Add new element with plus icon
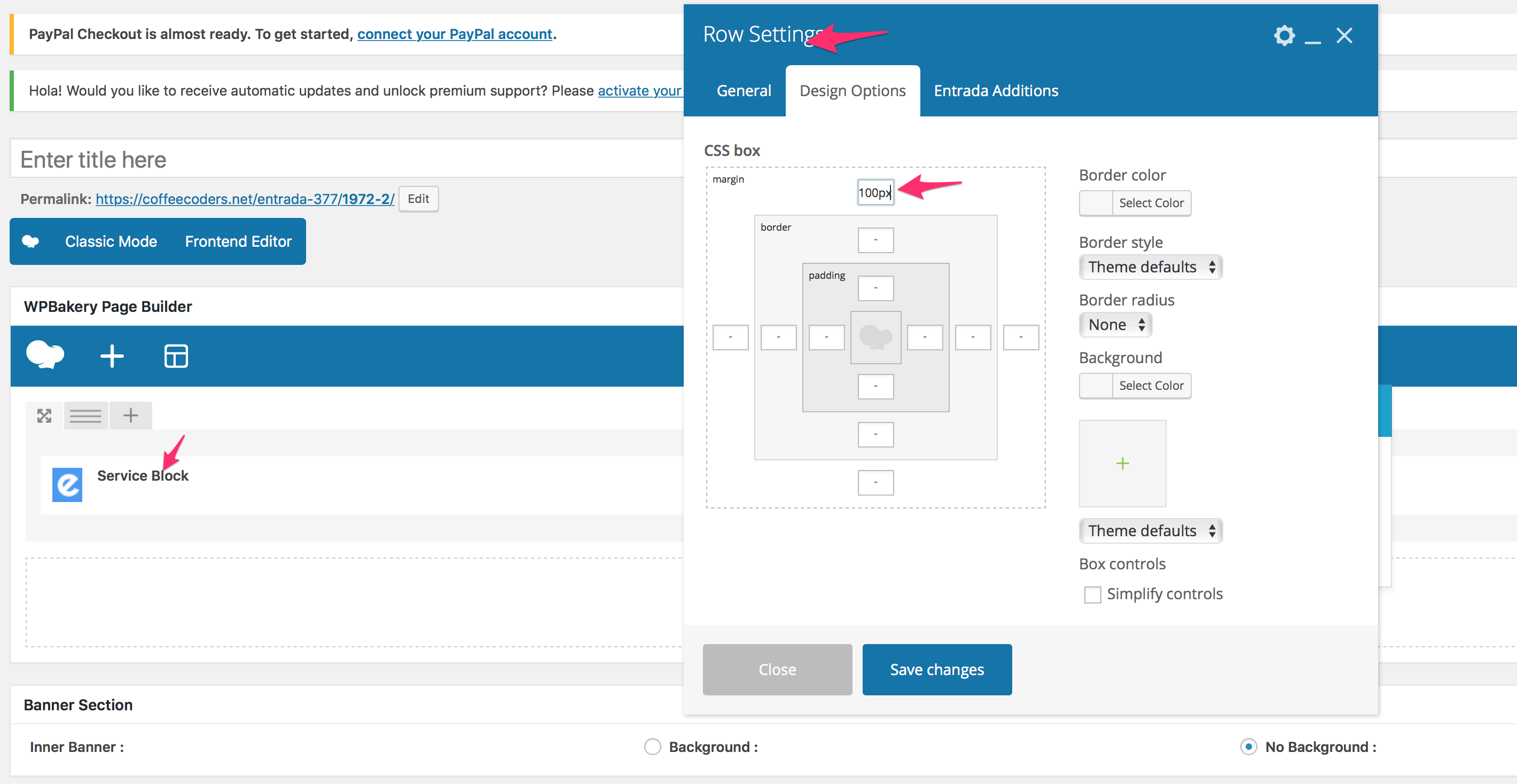 click(x=112, y=356)
